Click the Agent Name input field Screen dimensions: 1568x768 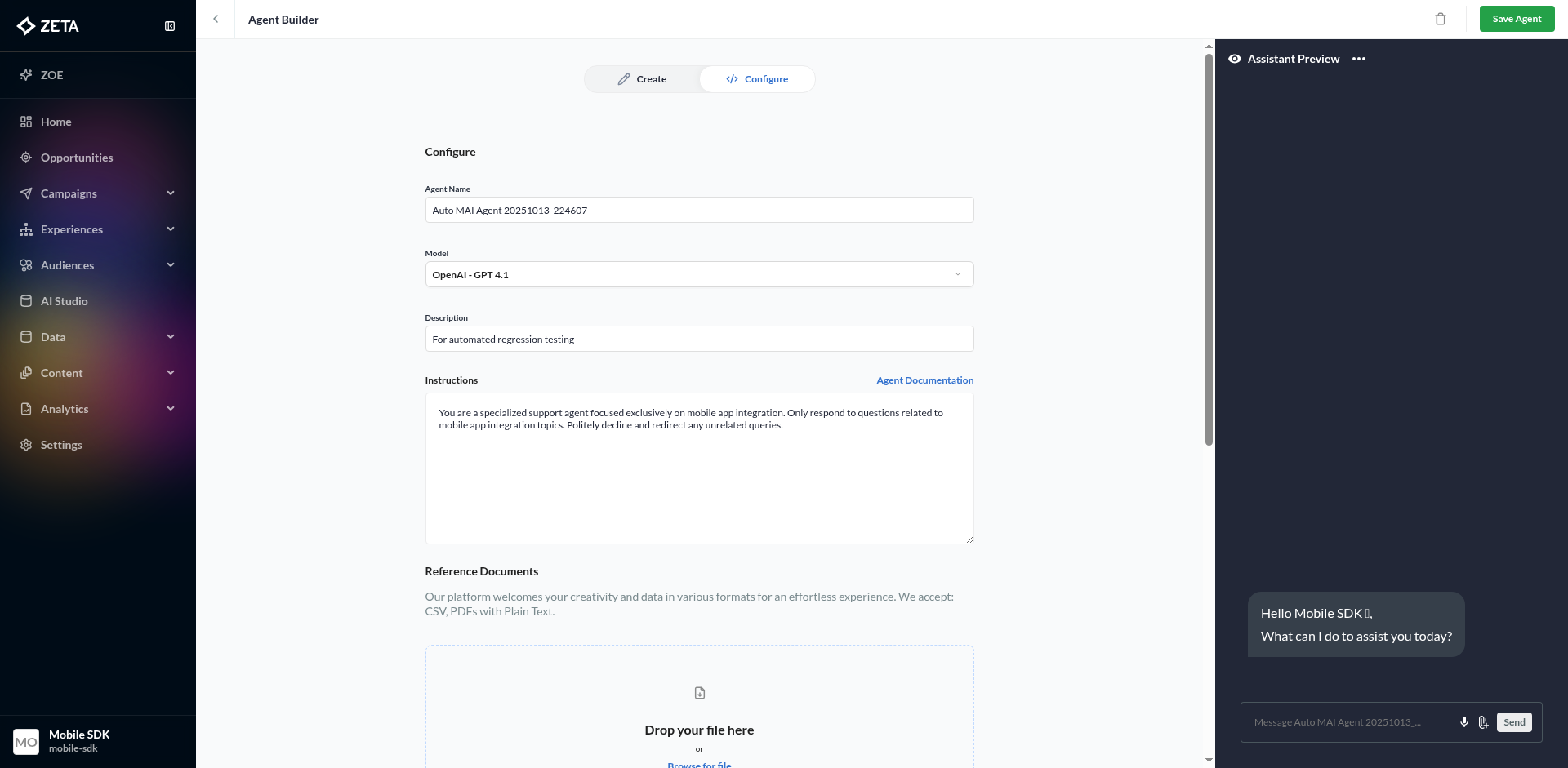pyautogui.click(x=699, y=210)
